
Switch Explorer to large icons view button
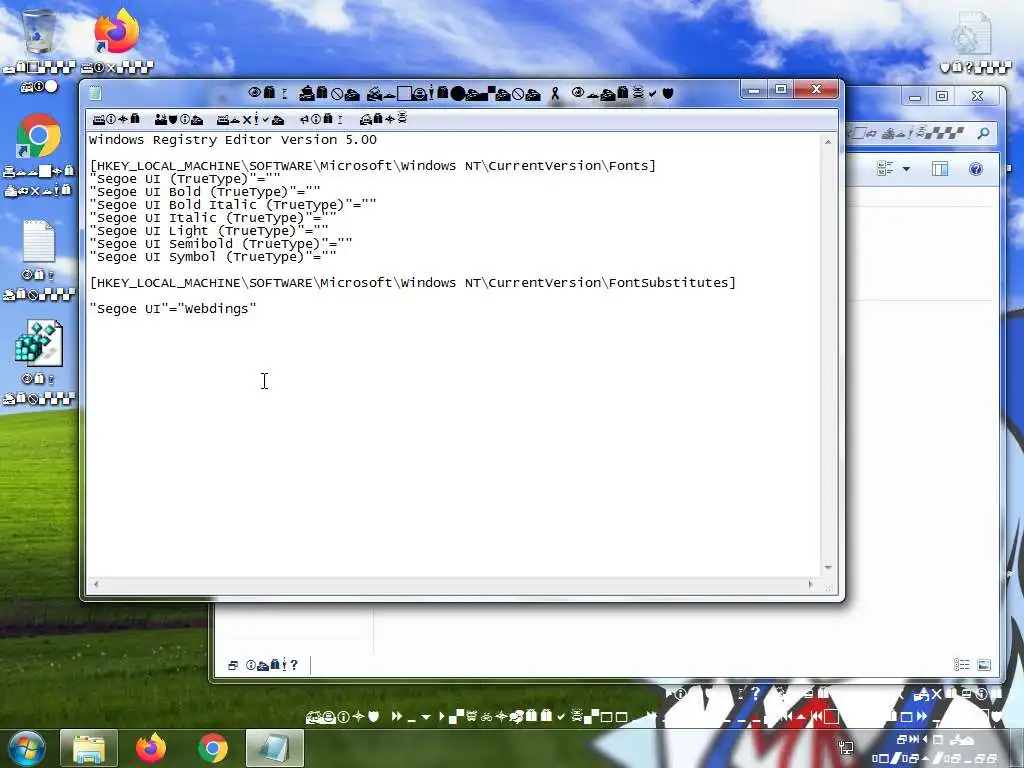point(984,665)
